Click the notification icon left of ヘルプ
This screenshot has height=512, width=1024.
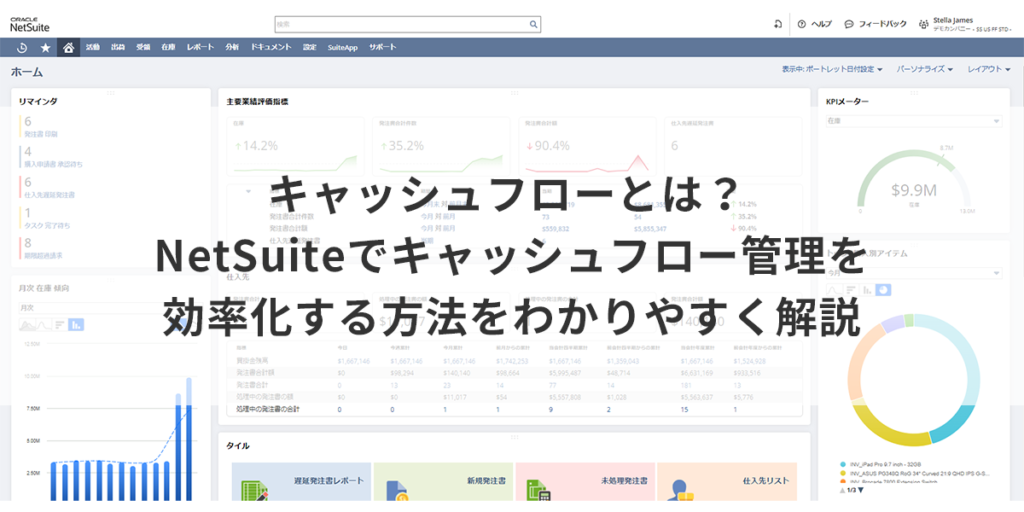pos(778,24)
